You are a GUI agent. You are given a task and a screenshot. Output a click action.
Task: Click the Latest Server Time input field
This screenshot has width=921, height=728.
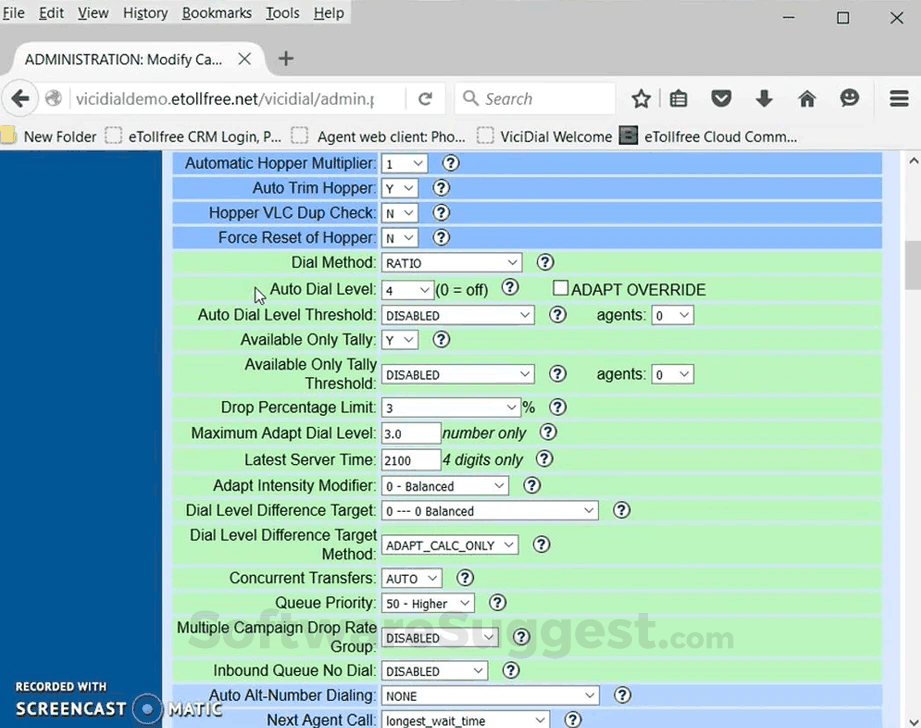tap(410, 459)
